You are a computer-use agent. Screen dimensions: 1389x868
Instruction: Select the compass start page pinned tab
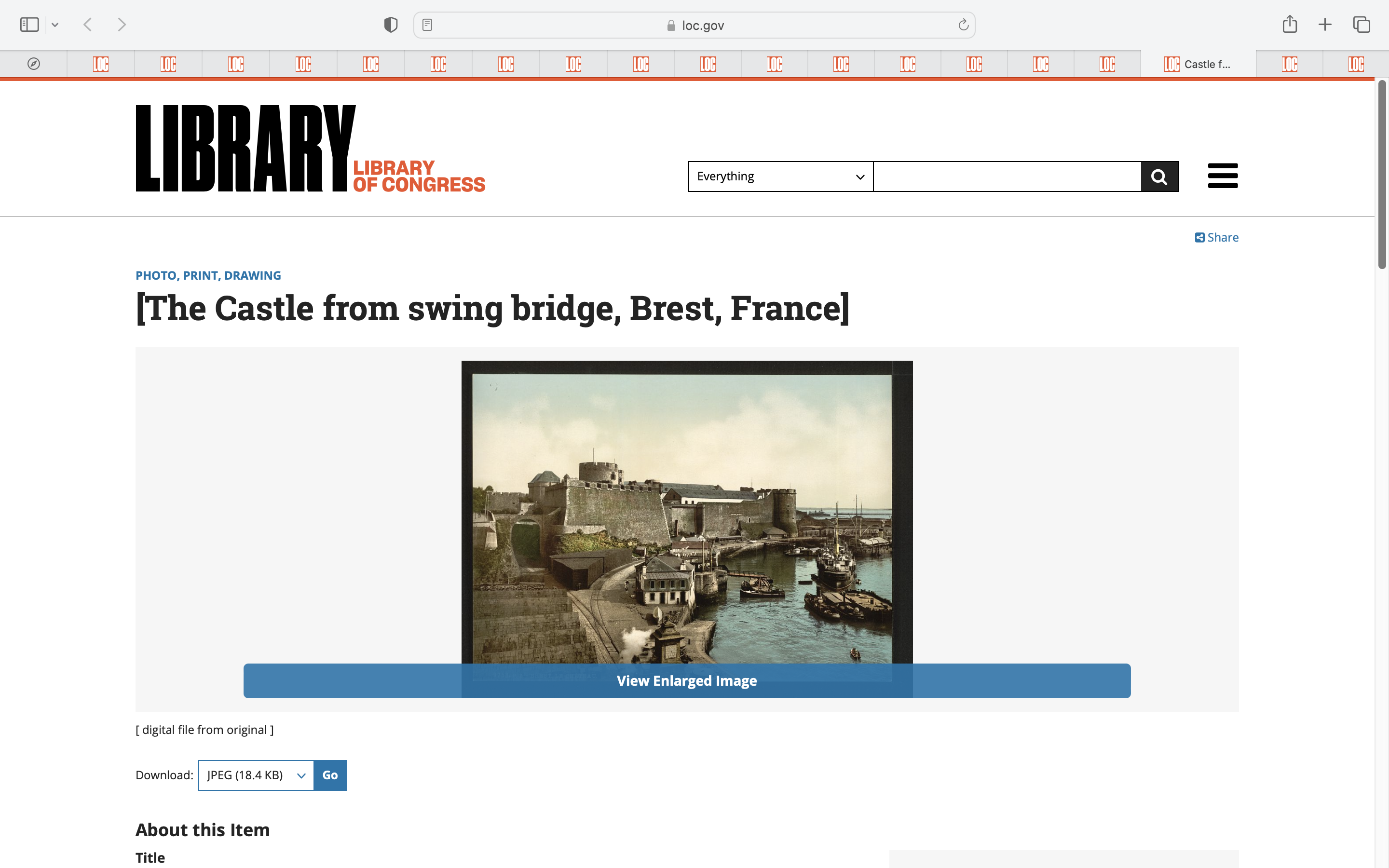pos(34,64)
